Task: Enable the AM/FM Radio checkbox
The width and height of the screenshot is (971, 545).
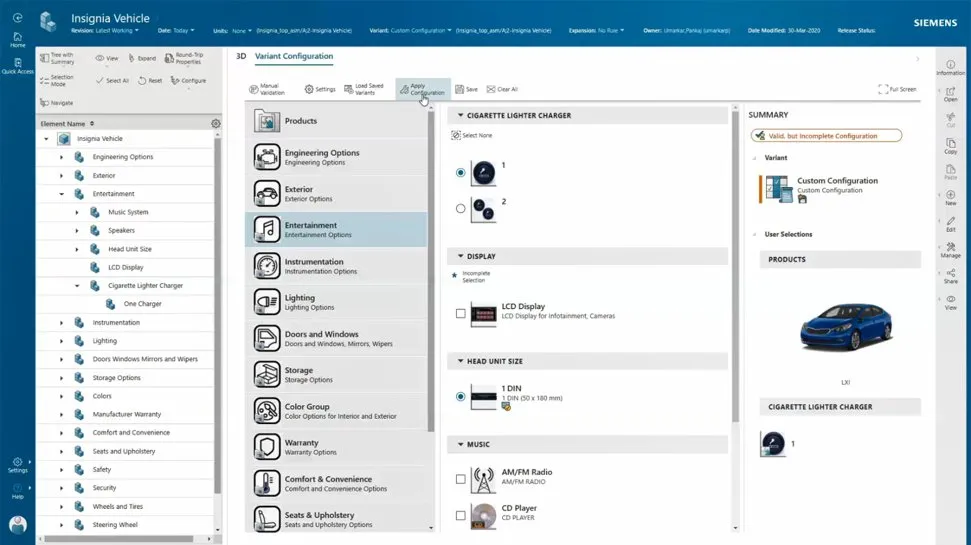Action: (461, 479)
